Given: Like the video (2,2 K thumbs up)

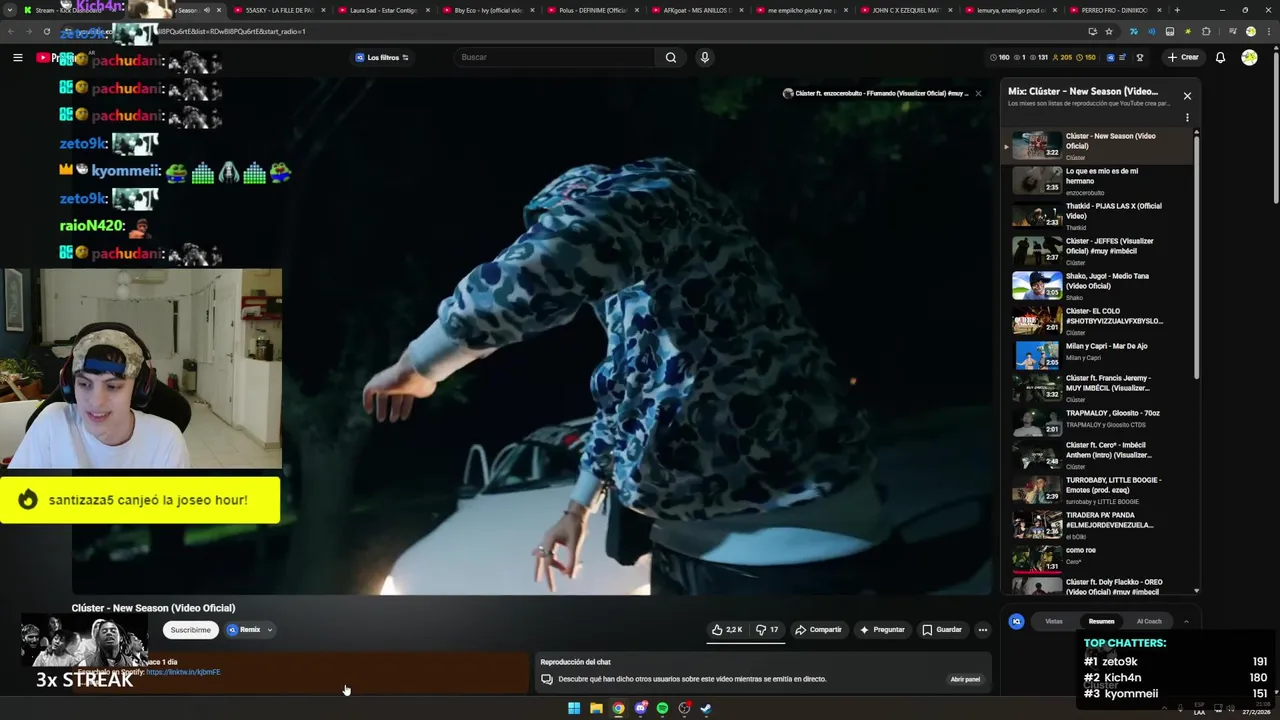Looking at the screenshot, I should [x=727, y=630].
